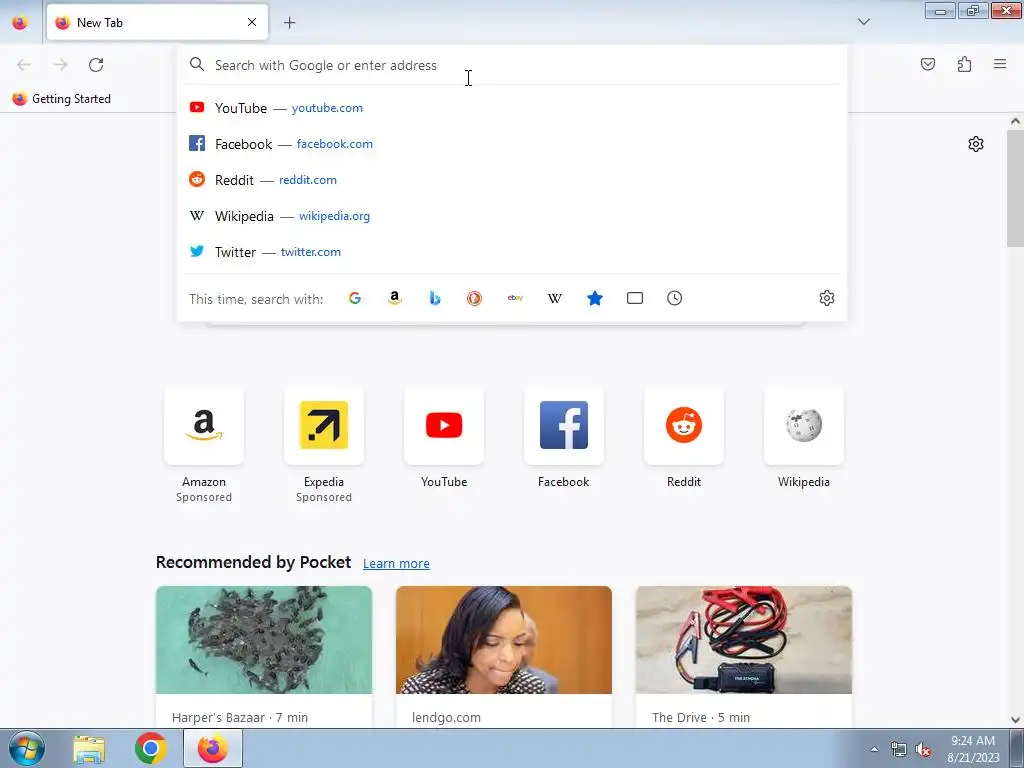Open Windows Explorer from the taskbar

coord(89,748)
